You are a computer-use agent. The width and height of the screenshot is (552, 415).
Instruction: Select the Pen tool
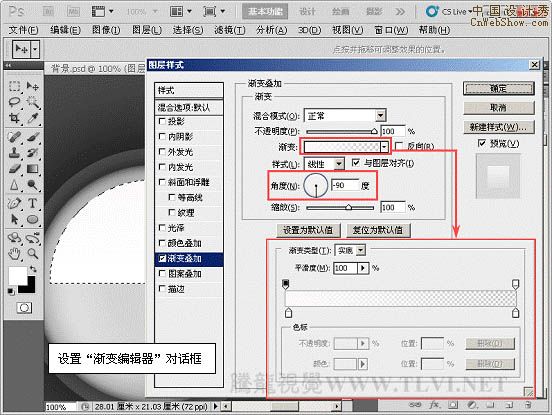tap(14, 203)
